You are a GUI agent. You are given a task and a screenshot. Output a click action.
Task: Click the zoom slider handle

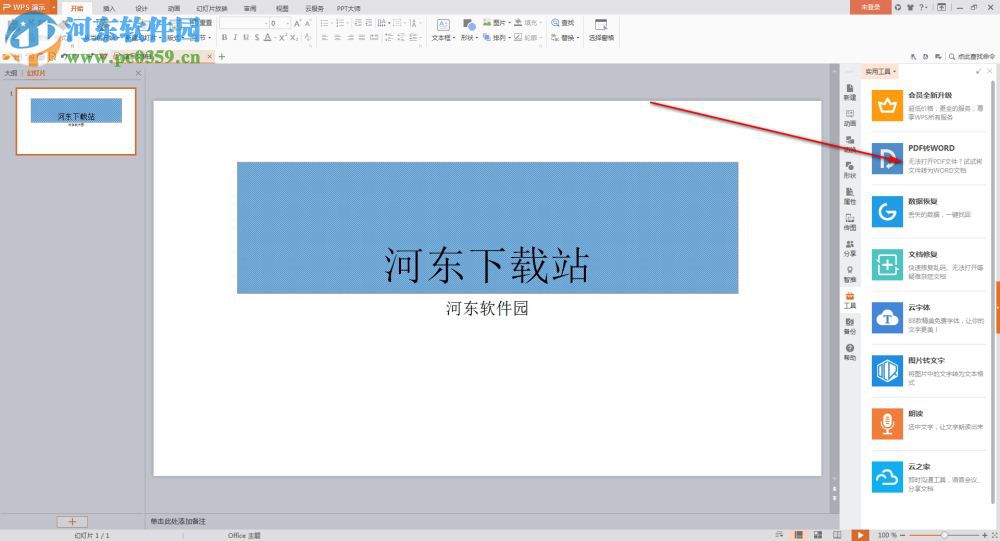coord(944,535)
